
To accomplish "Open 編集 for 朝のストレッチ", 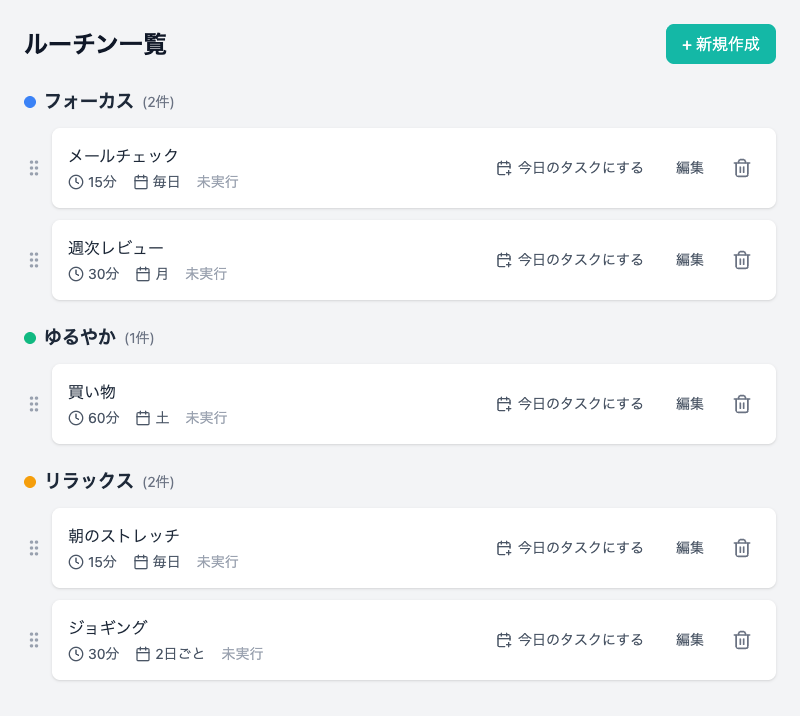I will click(690, 548).
